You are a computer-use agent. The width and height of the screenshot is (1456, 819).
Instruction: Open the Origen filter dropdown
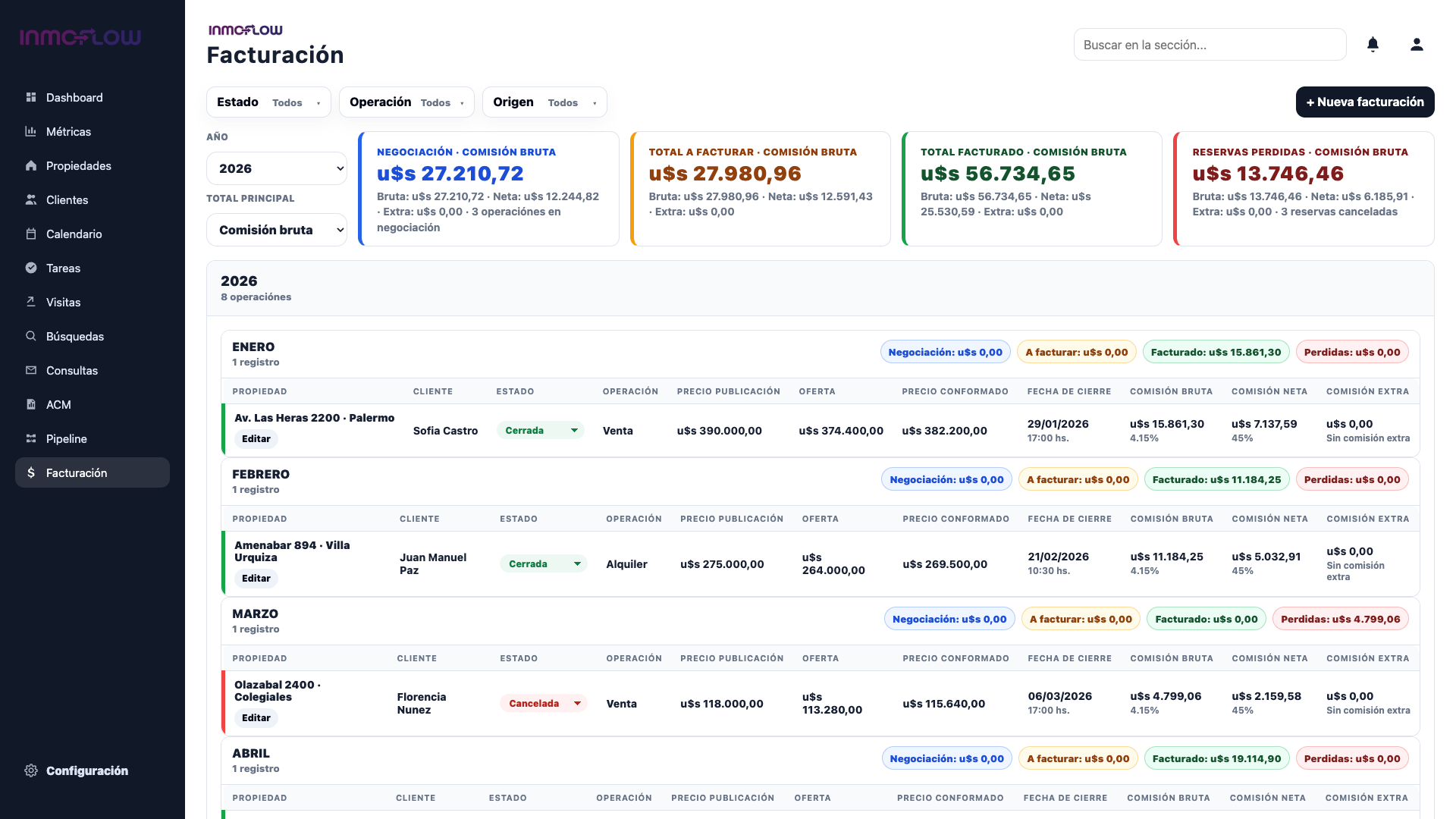tap(544, 102)
